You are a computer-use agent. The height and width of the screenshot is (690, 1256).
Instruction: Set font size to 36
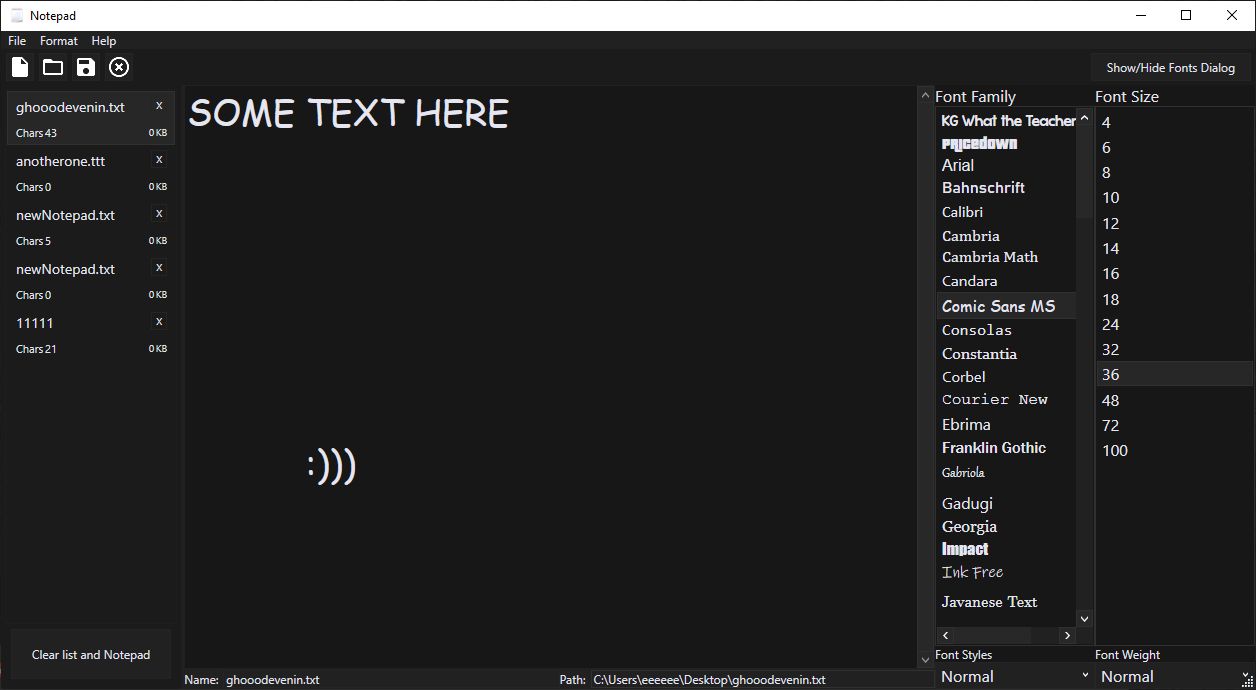coord(1175,375)
